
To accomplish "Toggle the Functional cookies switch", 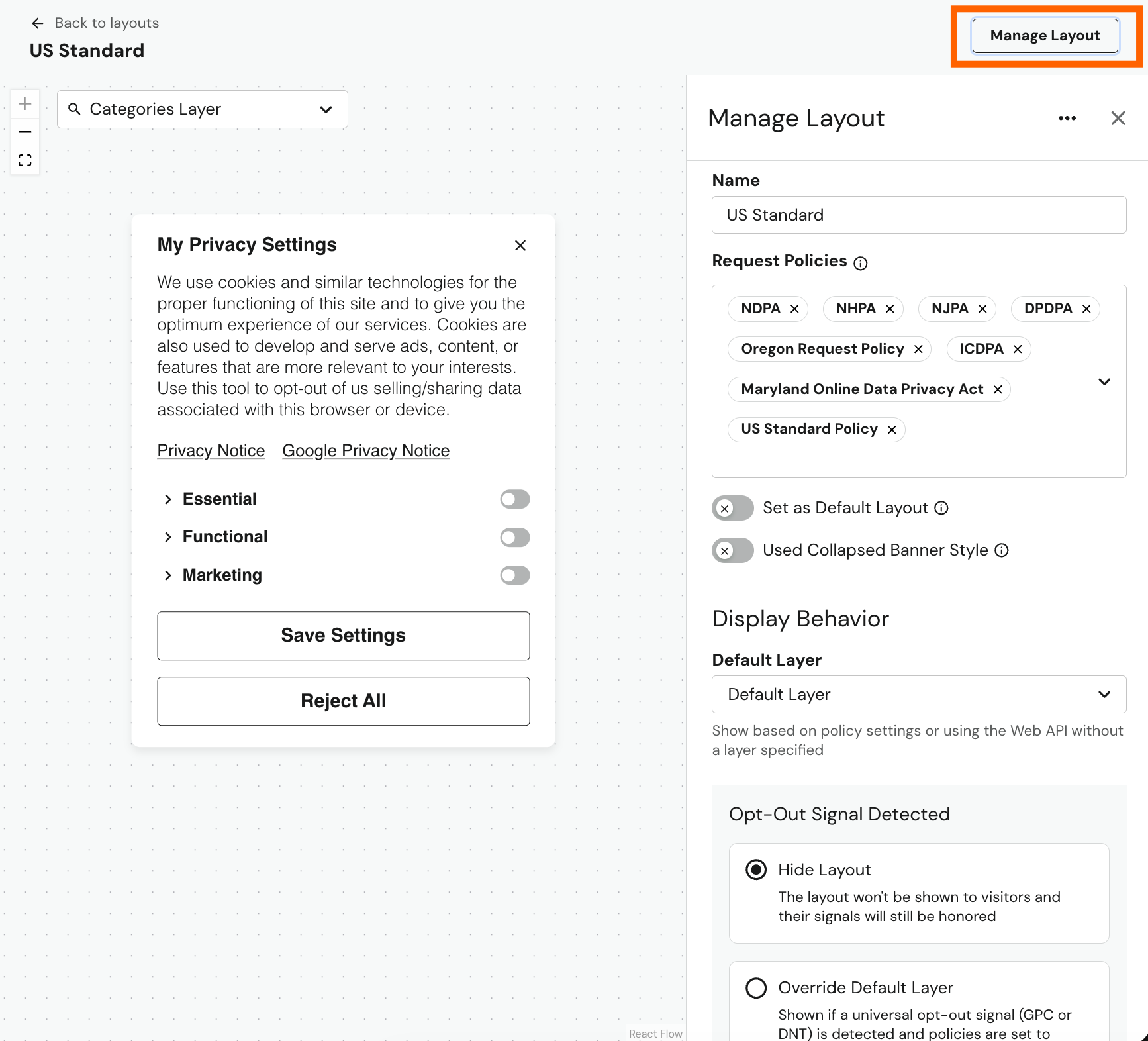I will [x=514, y=537].
